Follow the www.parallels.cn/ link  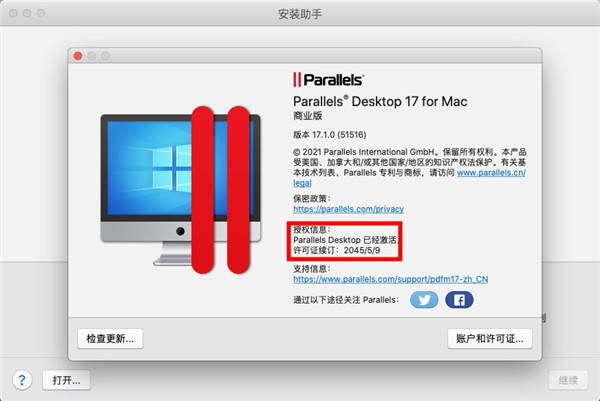[491, 173]
